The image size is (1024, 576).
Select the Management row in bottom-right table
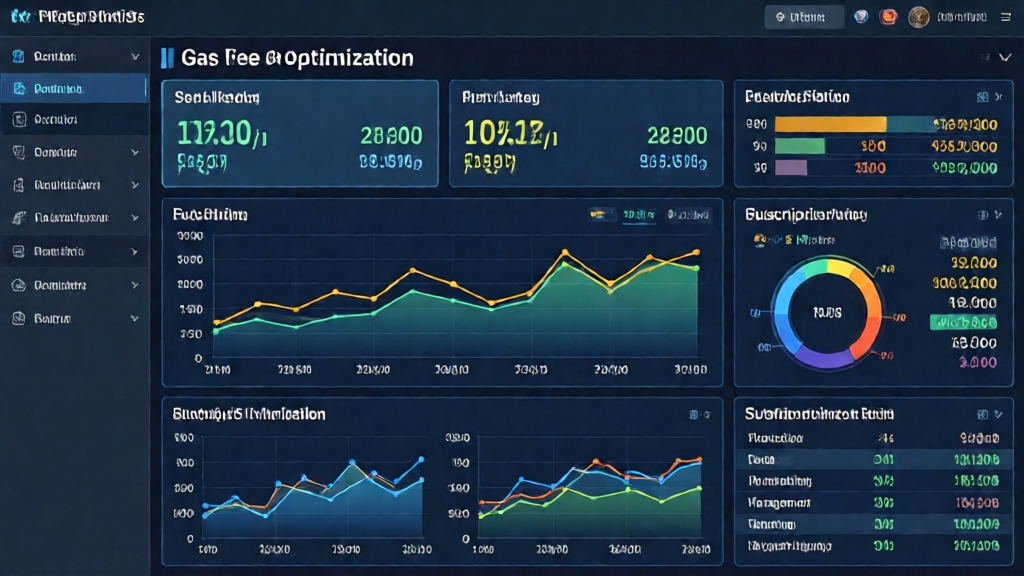click(x=873, y=503)
